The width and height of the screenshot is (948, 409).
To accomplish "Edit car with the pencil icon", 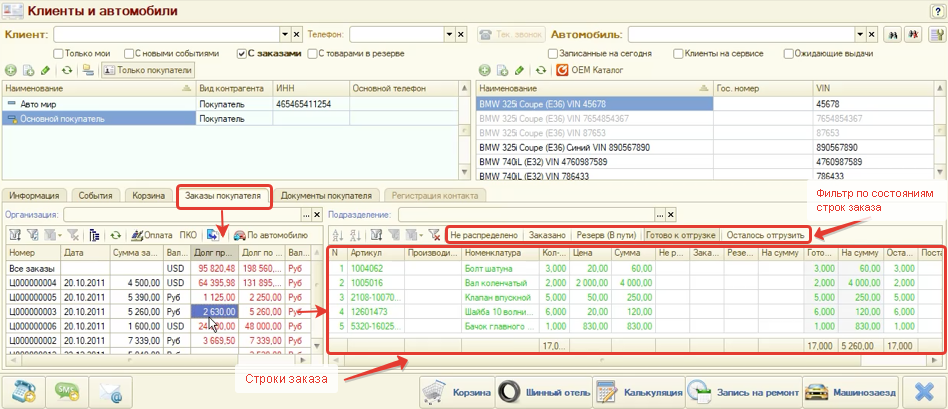I will coord(519,71).
